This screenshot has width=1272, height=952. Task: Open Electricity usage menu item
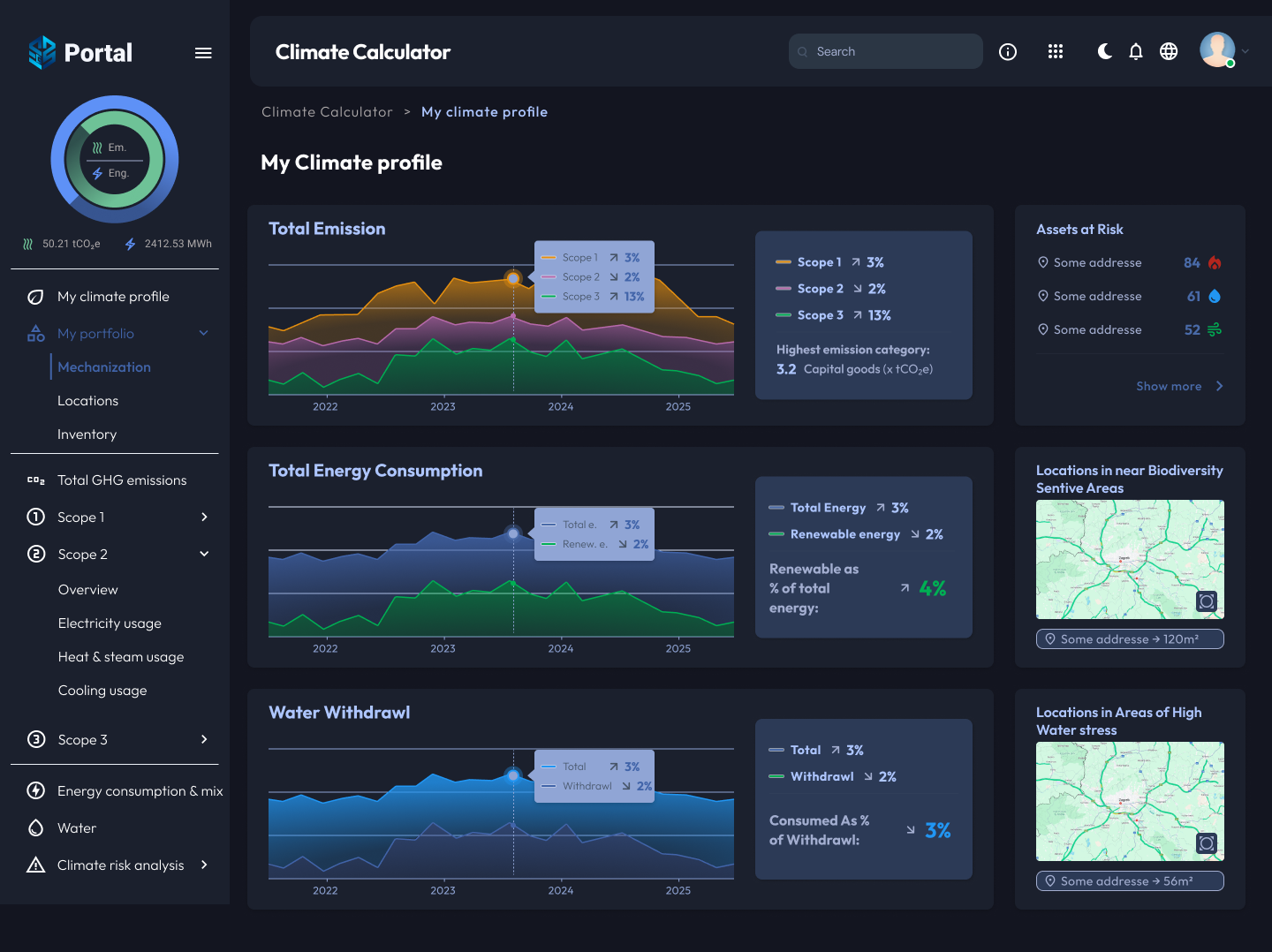click(110, 623)
